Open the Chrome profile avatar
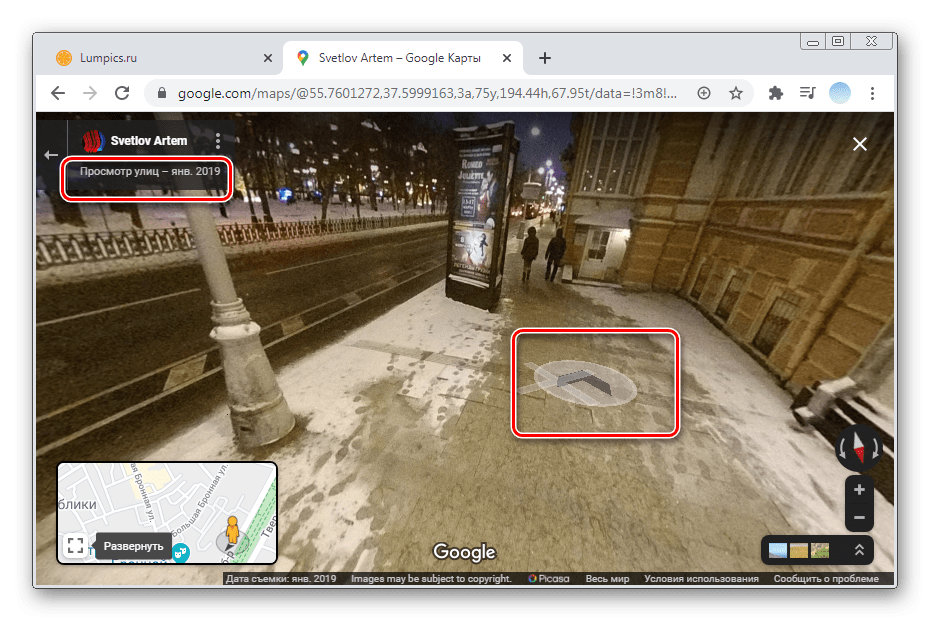Screen dimensions: 930x621 coord(840,93)
